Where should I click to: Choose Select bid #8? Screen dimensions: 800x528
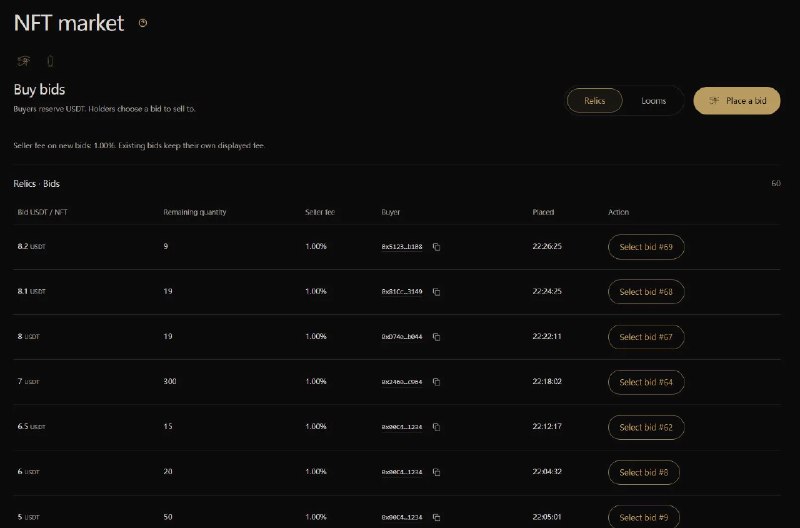point(643,472)
